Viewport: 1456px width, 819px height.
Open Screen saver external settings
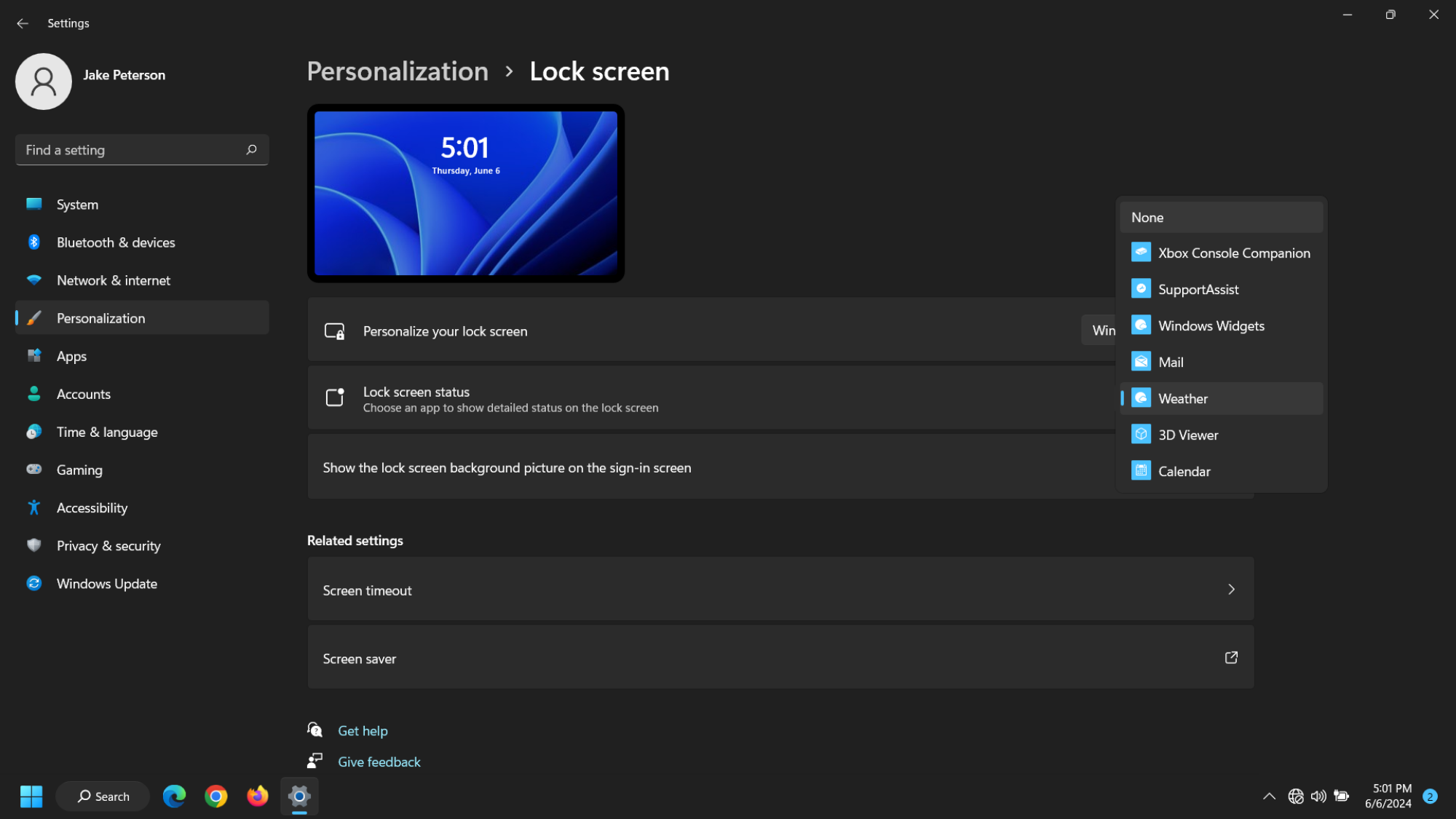pos(1230,657)
